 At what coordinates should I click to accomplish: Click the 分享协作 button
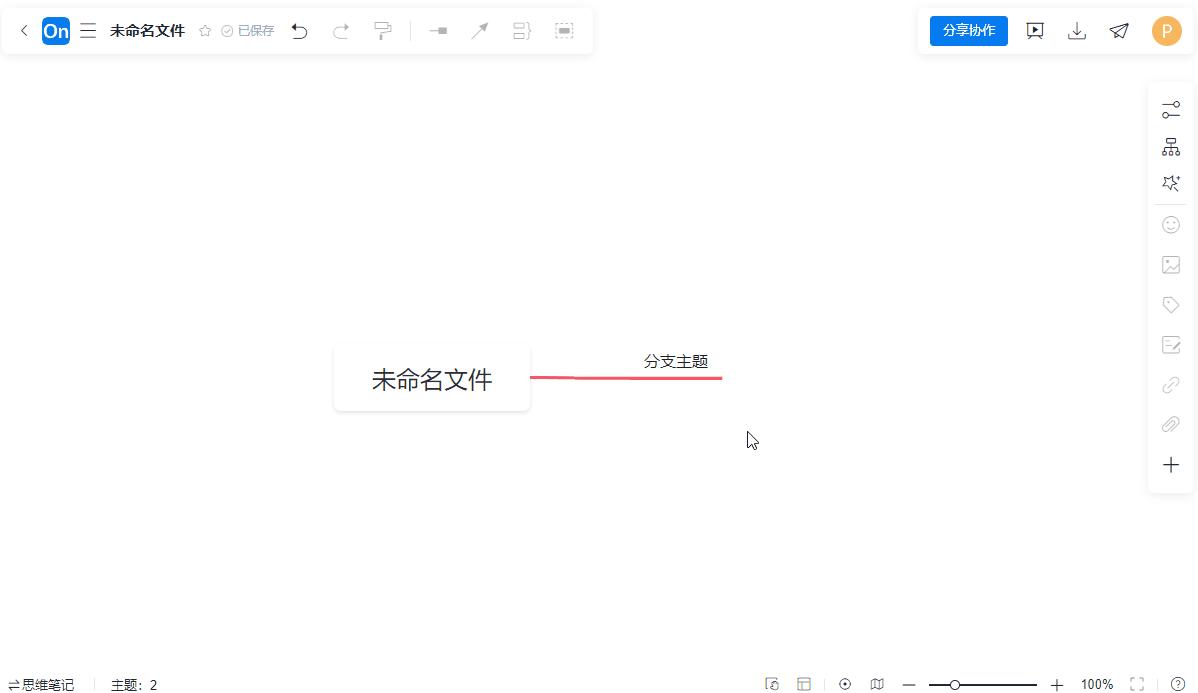coord(968,30)
